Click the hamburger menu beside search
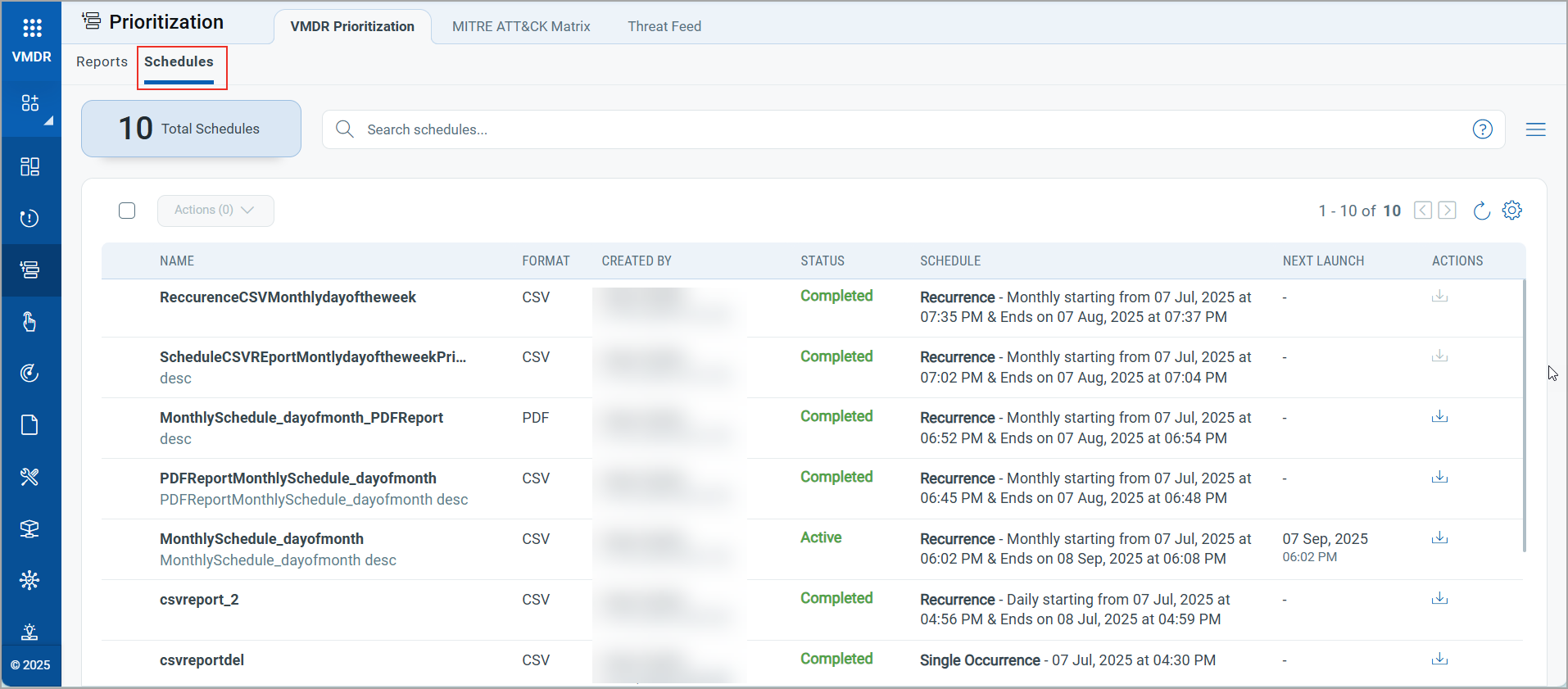The height and width of the screenshot is (689, 1568). (1535, 129)
